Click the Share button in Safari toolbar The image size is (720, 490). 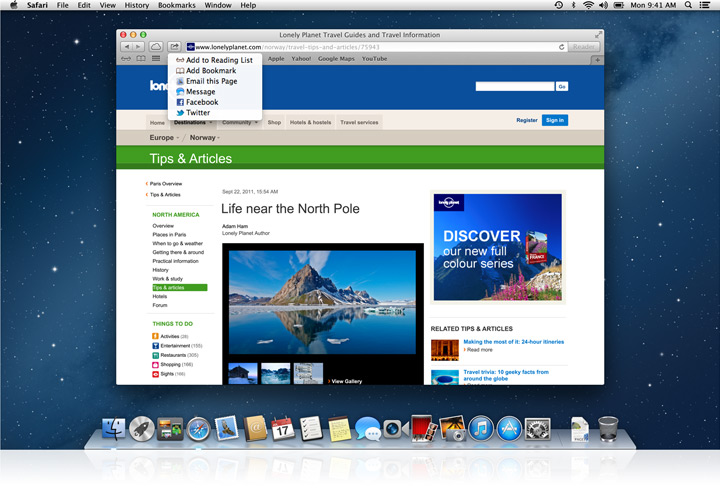tap(174, 47)
